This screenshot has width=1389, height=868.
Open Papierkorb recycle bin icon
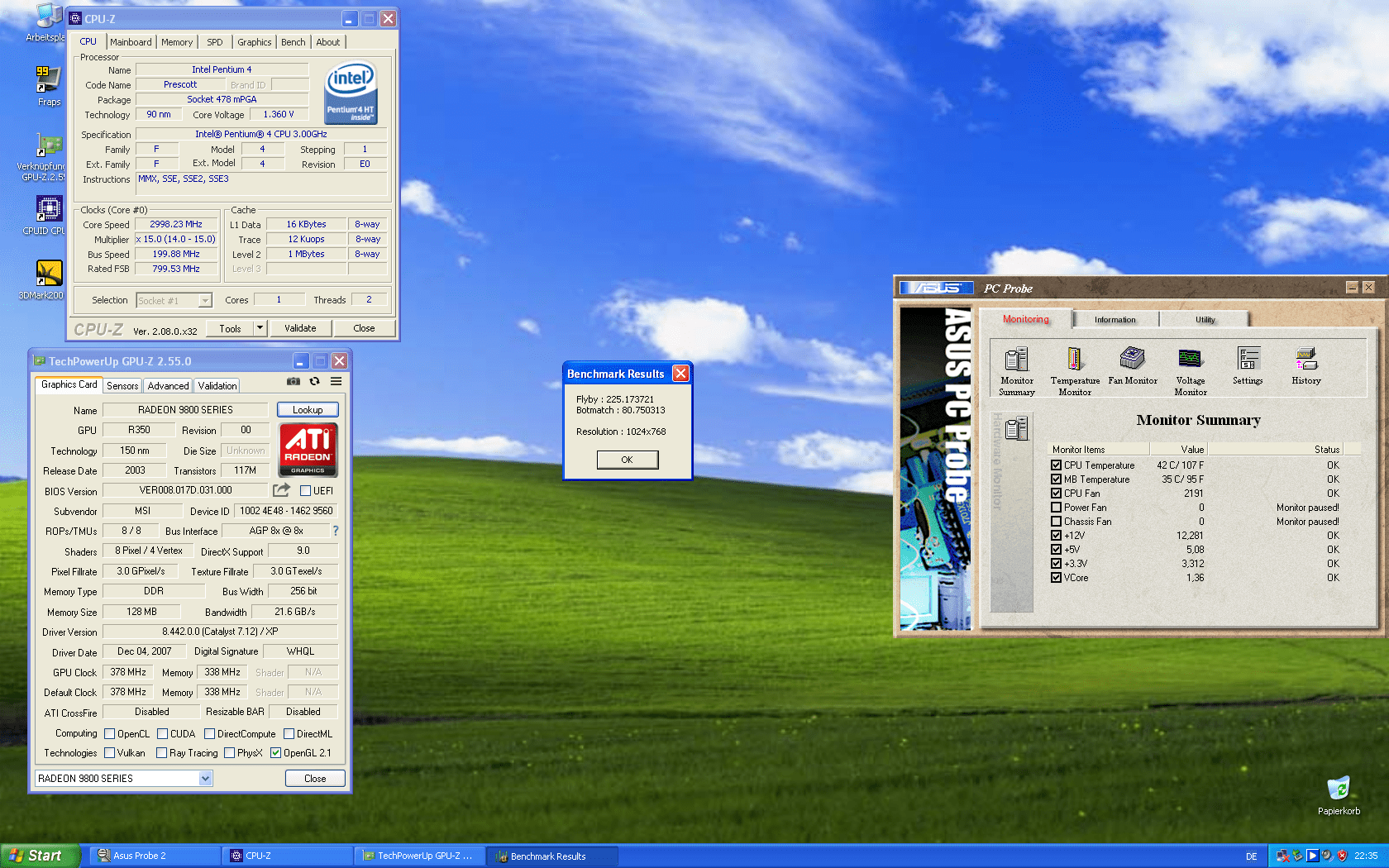[x=1339, y=795]
